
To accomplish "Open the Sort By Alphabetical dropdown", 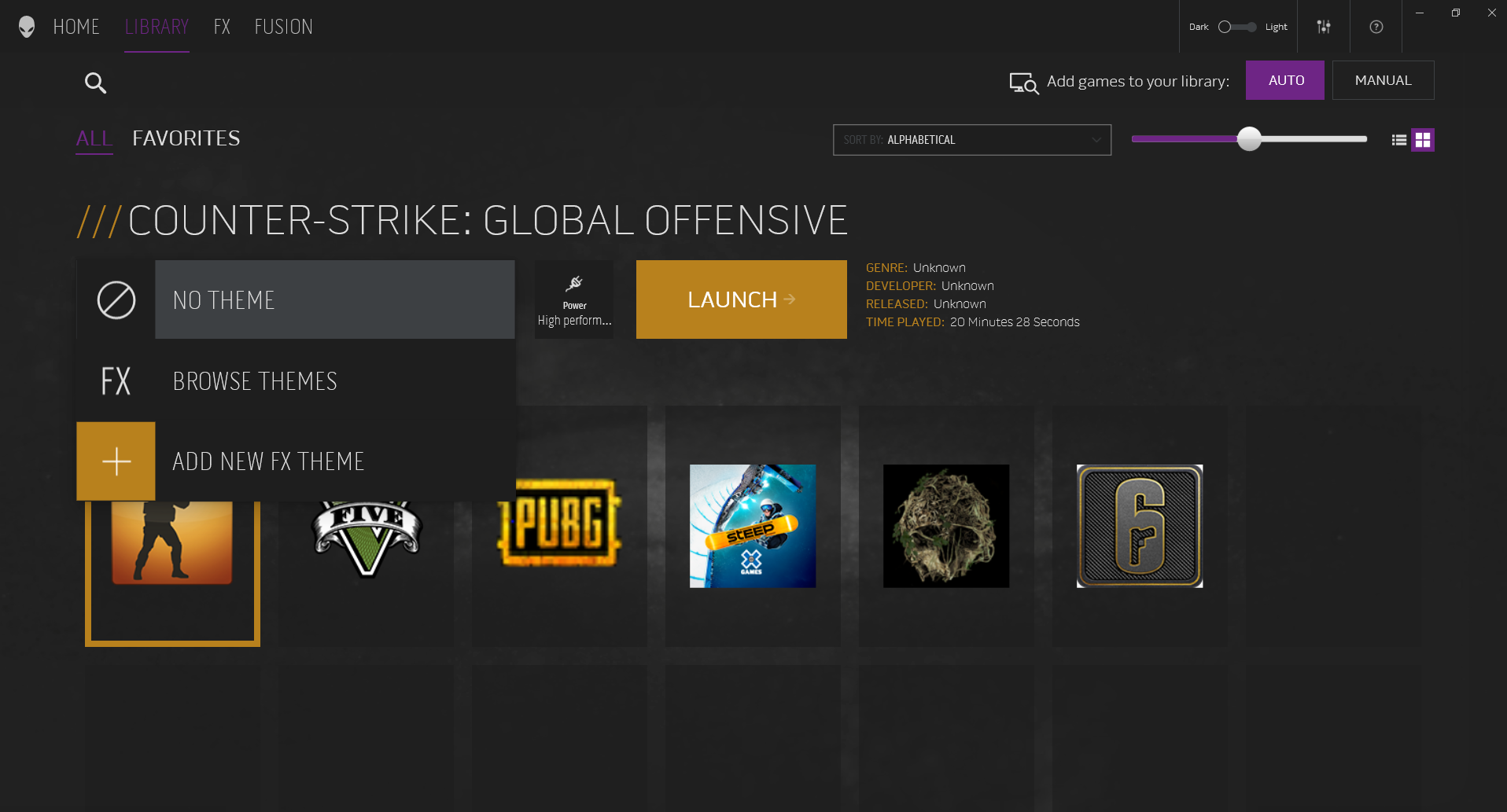I will (971, 140).
